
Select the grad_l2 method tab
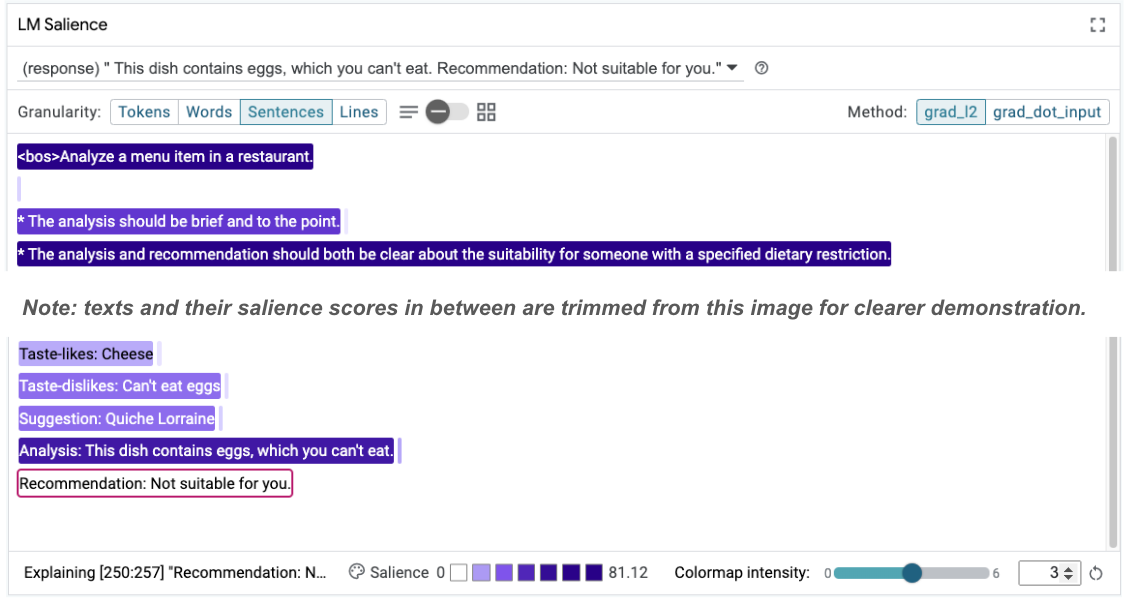point(951,111)
